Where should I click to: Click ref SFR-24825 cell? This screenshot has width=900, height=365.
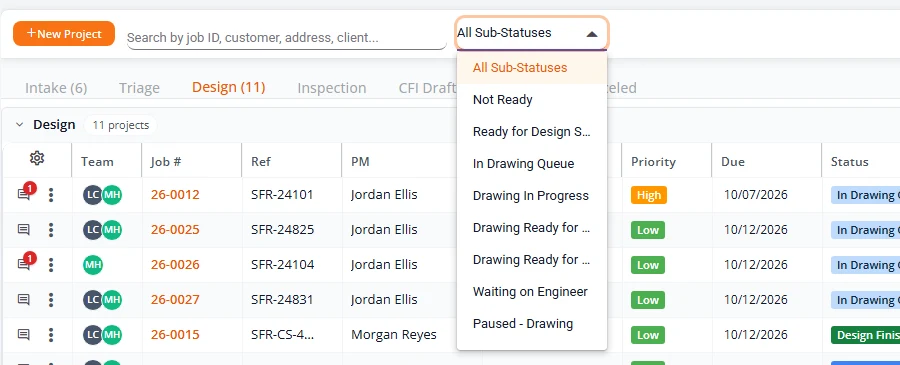click(x=282, y=230)
